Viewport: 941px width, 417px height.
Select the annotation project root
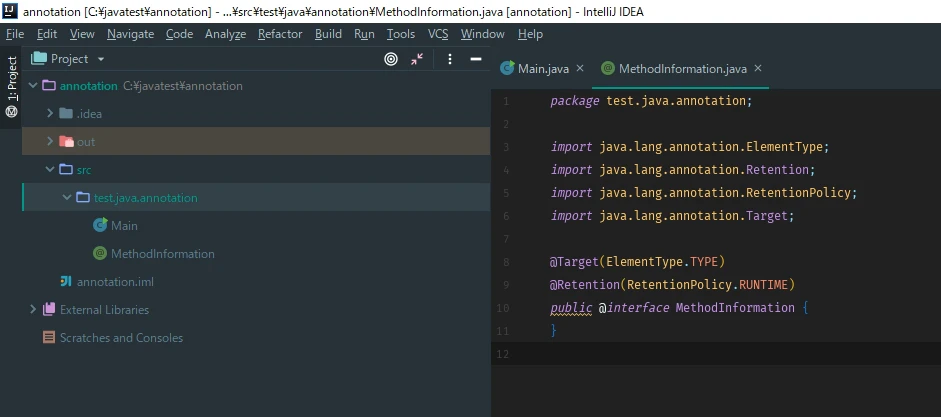256,86
